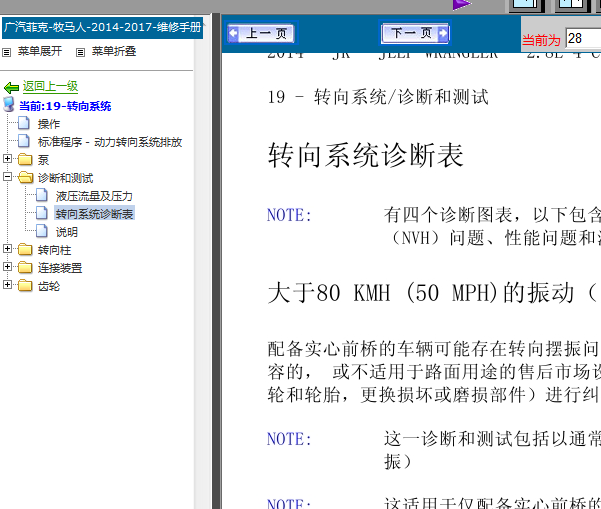Select the 连接装置 folder label
Screen dimensions: 601x509
(x=60, y=268)
